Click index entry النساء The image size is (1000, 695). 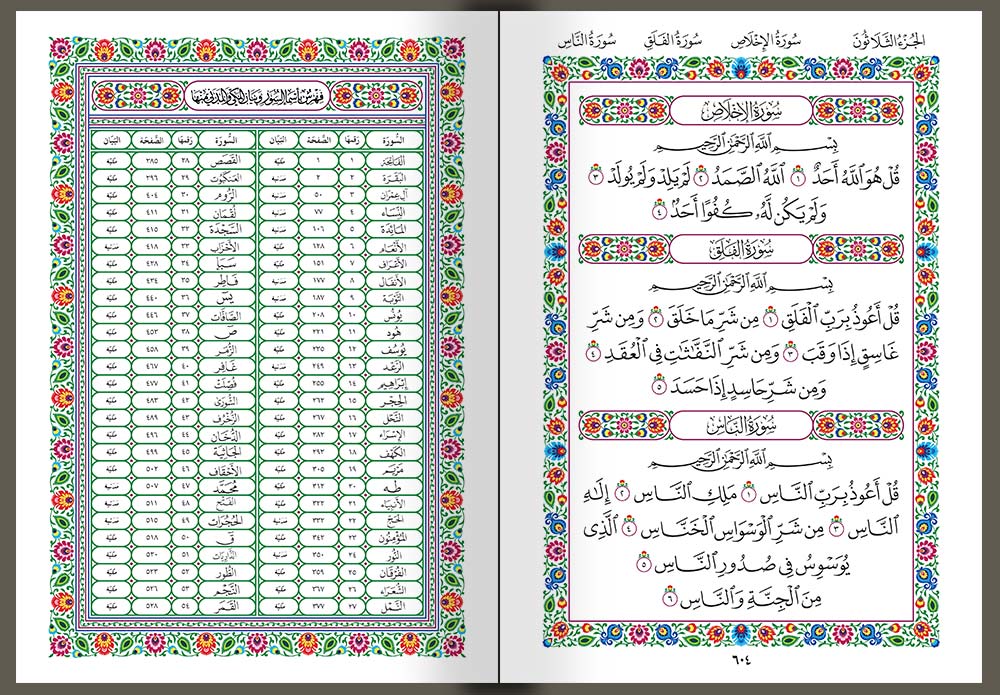[394, 212]
